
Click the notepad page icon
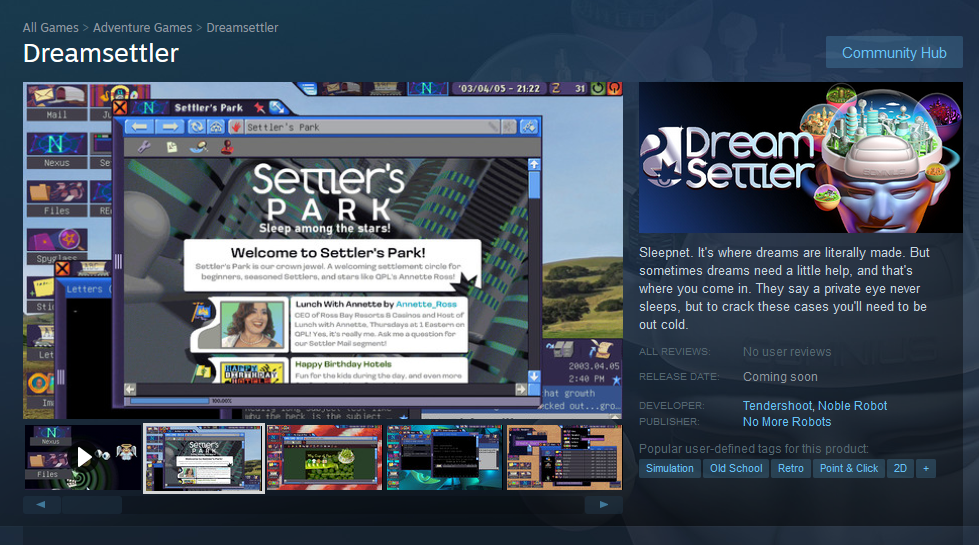click(x=172, y=147)
